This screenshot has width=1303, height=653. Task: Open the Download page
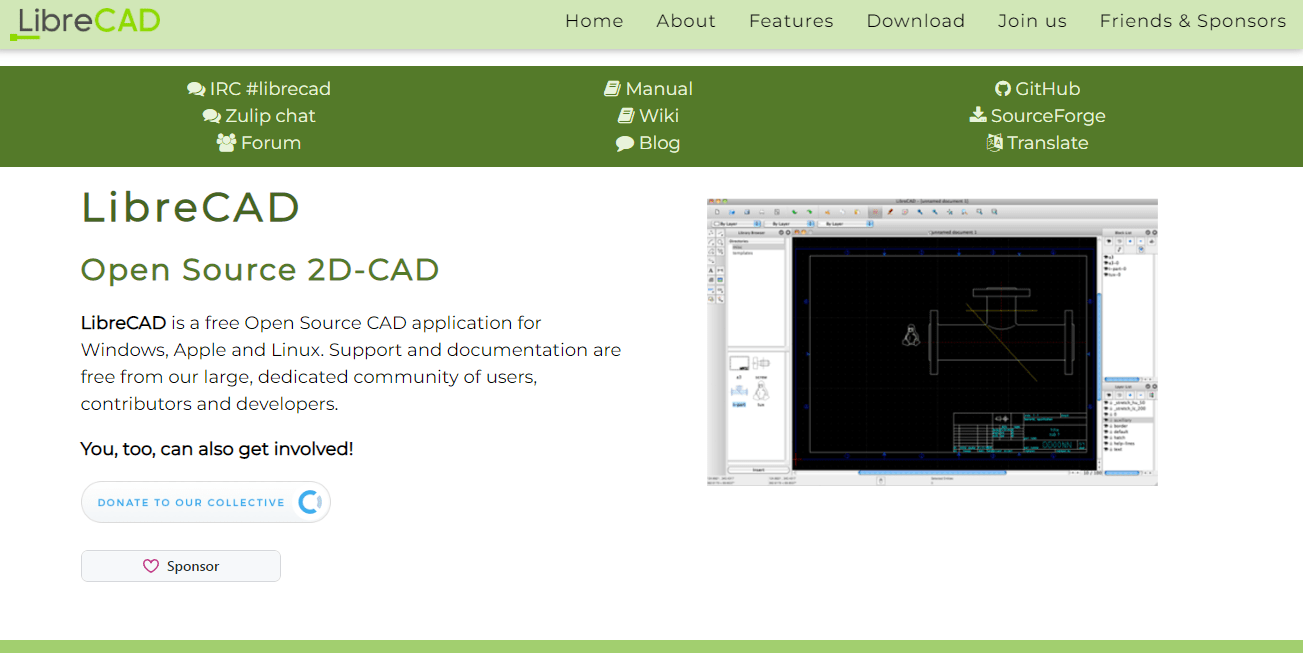coord(916,21)
